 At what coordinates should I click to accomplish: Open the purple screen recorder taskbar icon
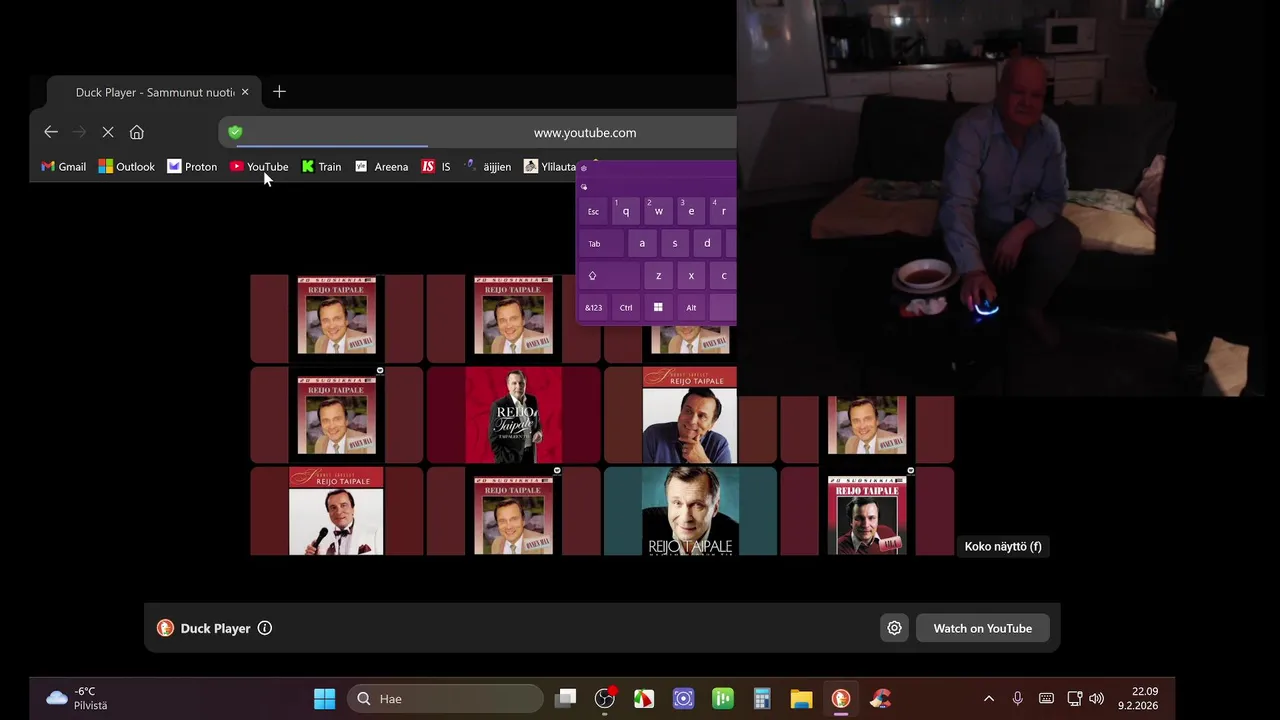[x=683, y=699]
